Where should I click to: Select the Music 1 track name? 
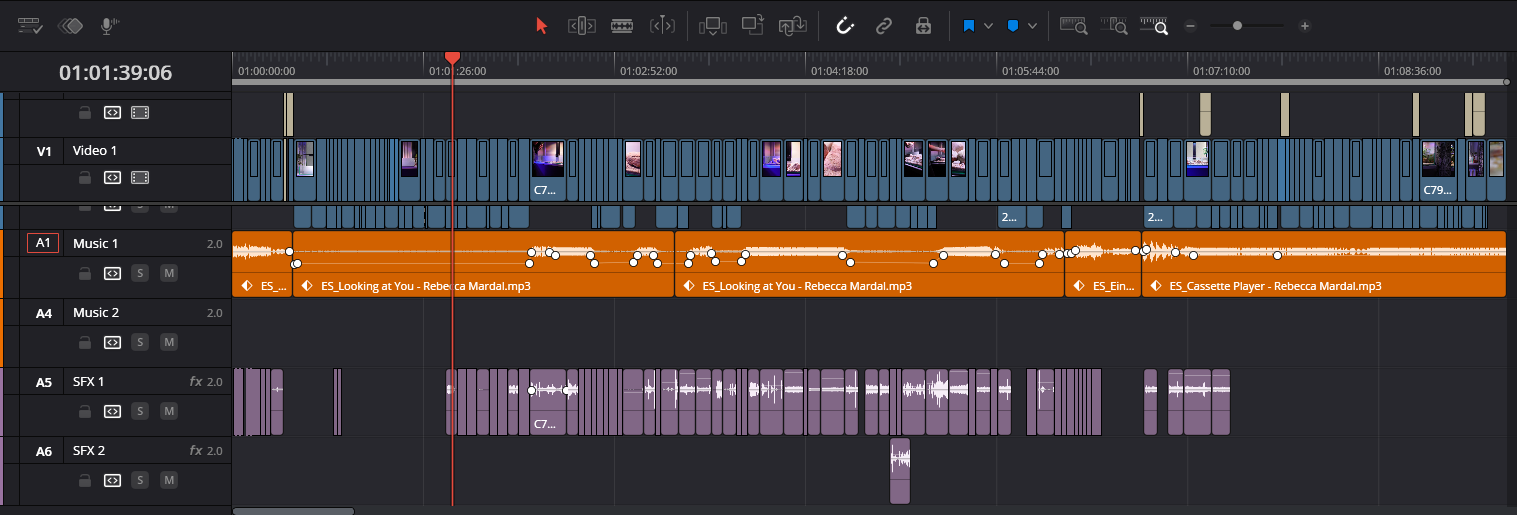click(96, 244)
